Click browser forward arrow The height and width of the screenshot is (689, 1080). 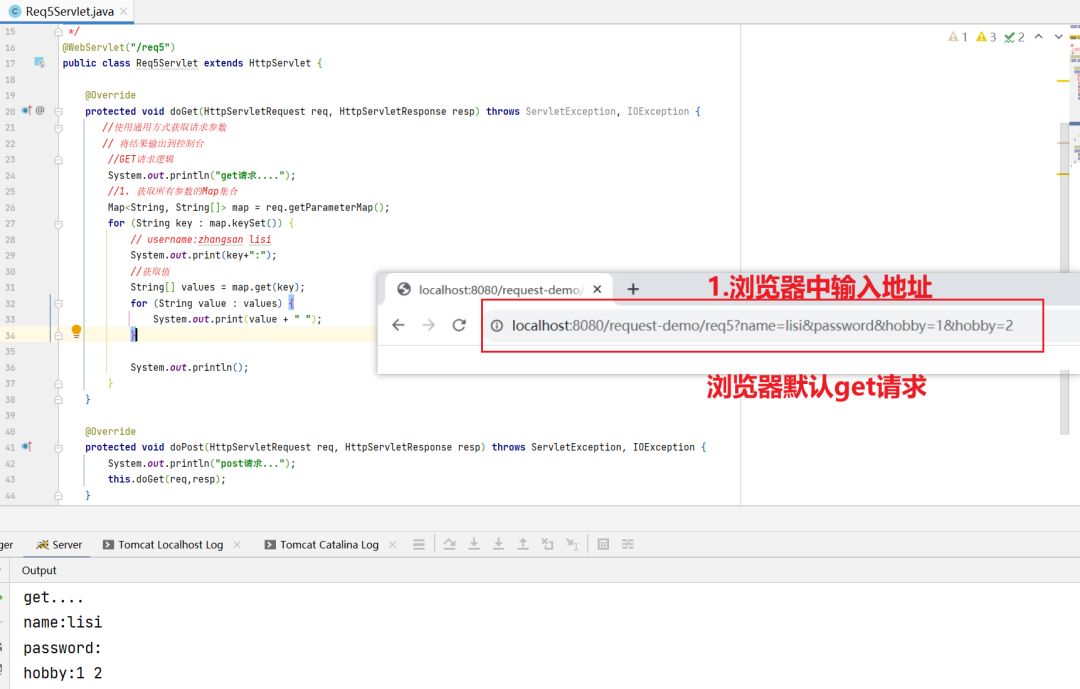coord(428,325)
